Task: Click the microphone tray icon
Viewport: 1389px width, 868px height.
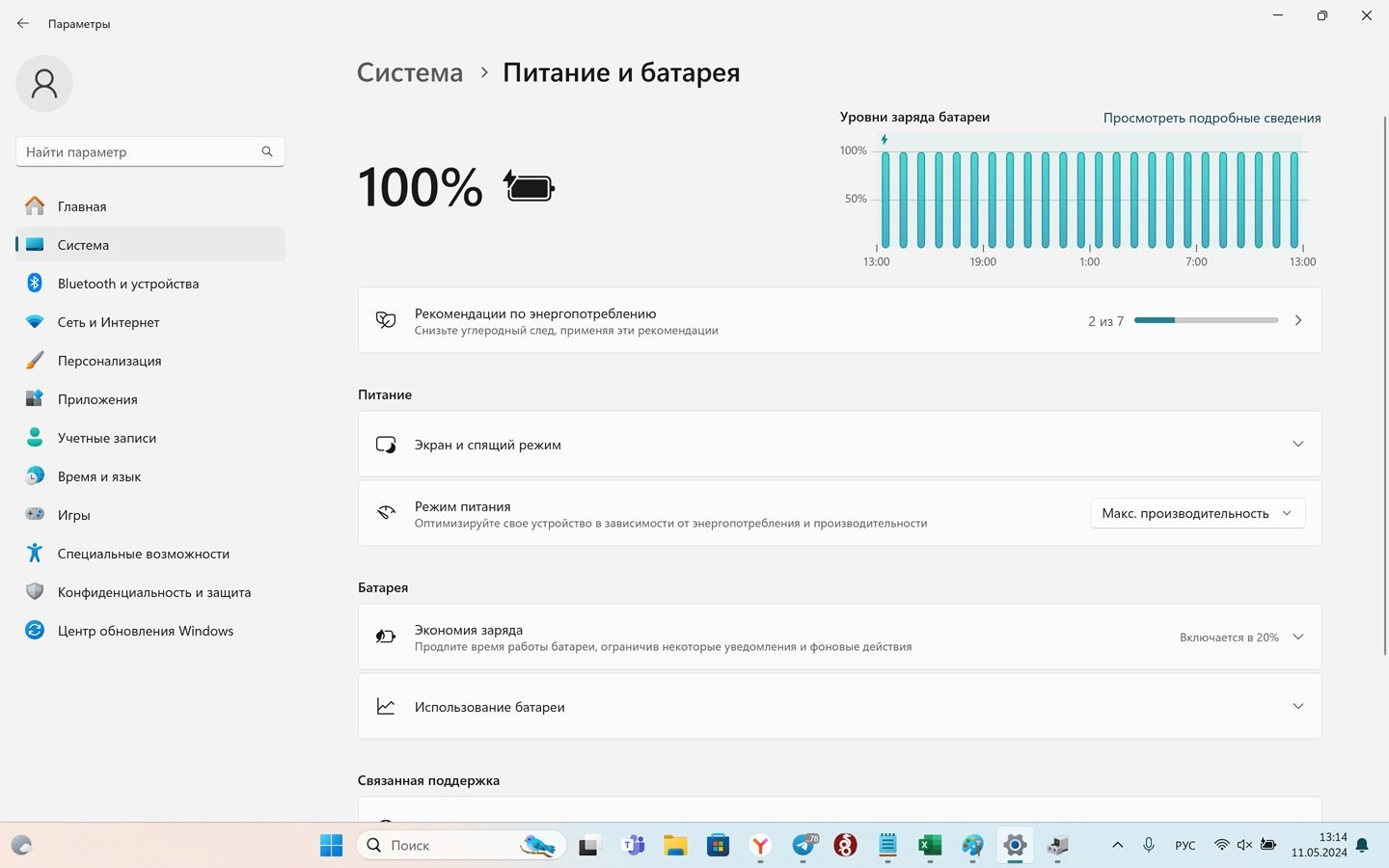Action: [1149, 845]
